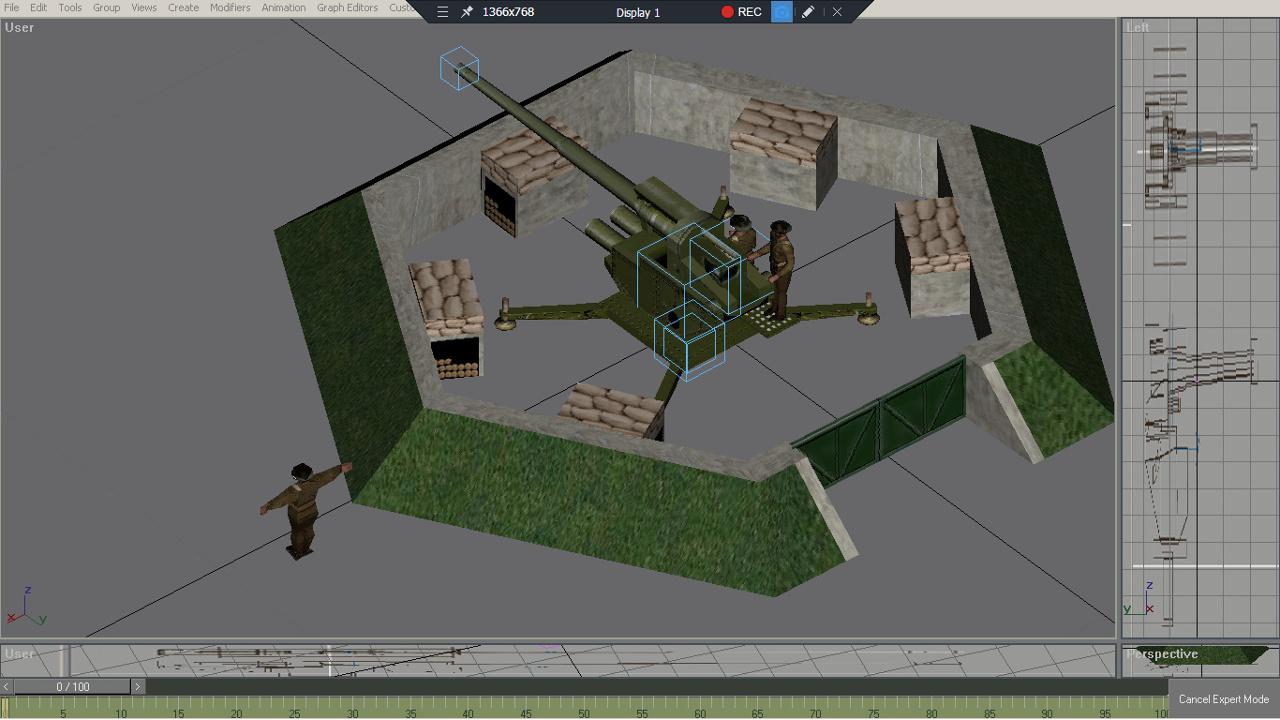
Task: Select the Display 1 label in recorder bar
Action: point(638,12)
